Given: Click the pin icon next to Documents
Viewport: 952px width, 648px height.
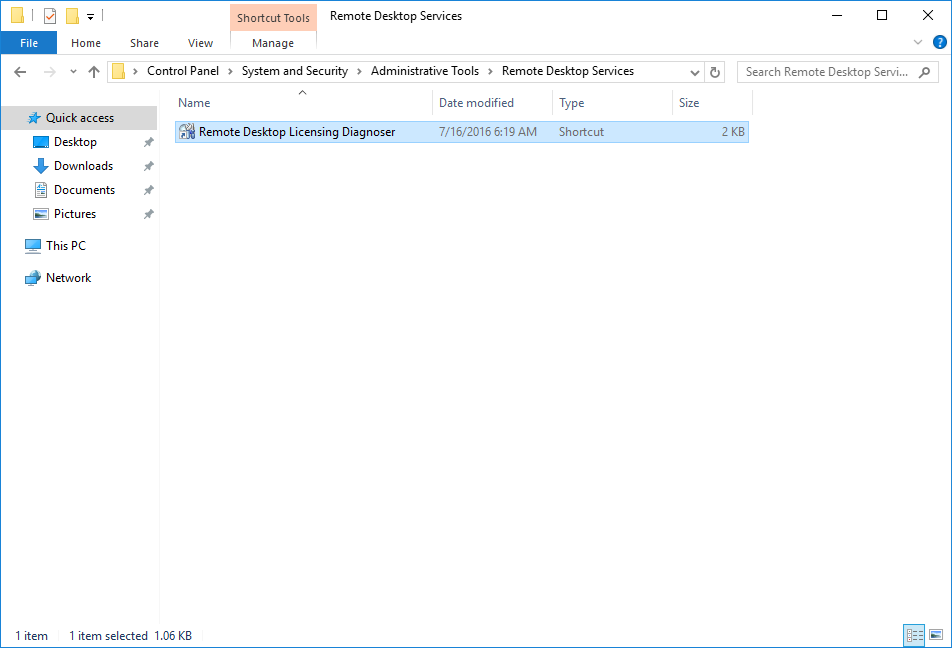Looking at the screenshot, I should (x=148, y=190).
